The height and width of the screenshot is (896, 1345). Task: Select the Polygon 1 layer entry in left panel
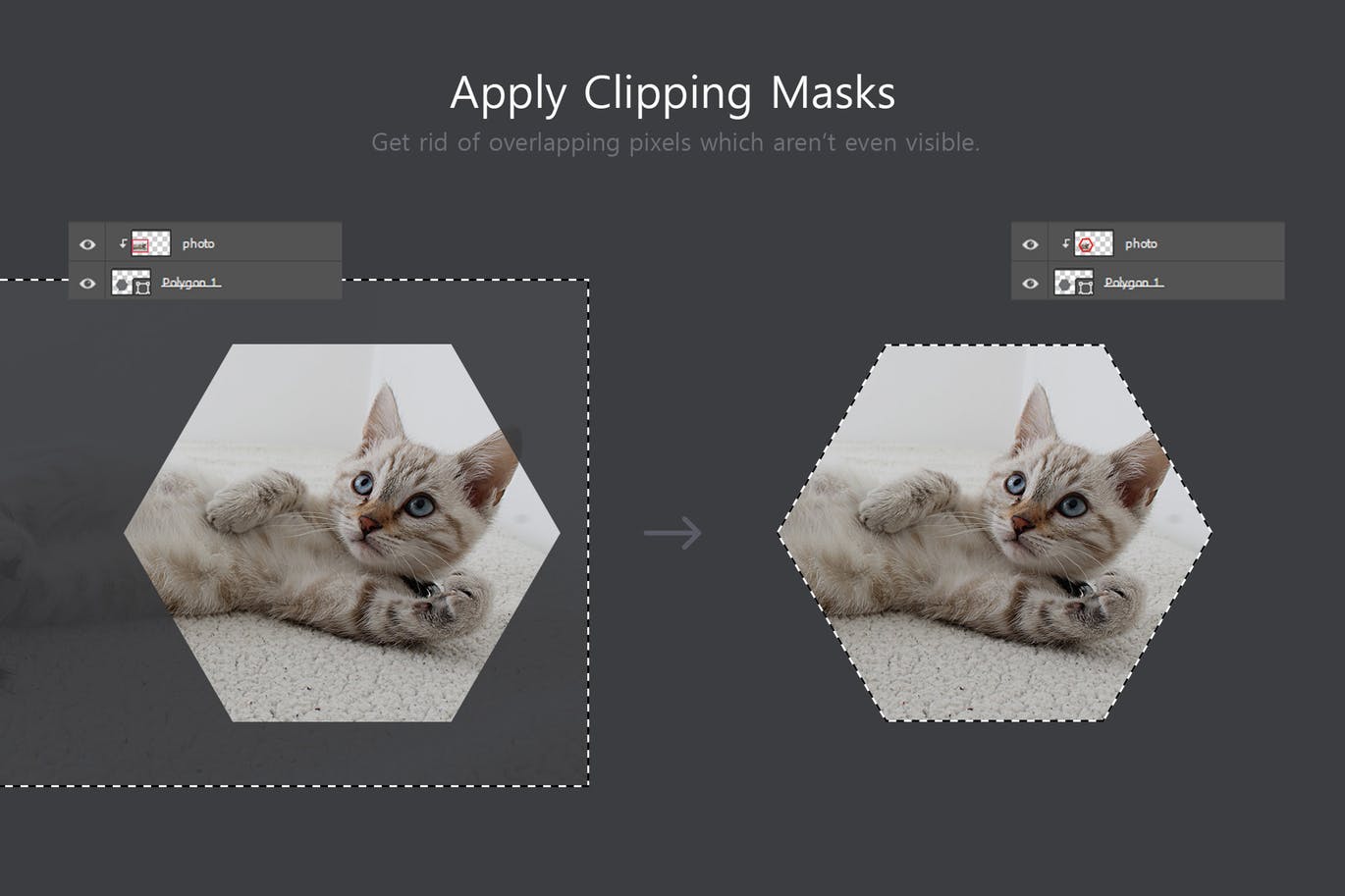pyautogui.click(x=191, y=283)
